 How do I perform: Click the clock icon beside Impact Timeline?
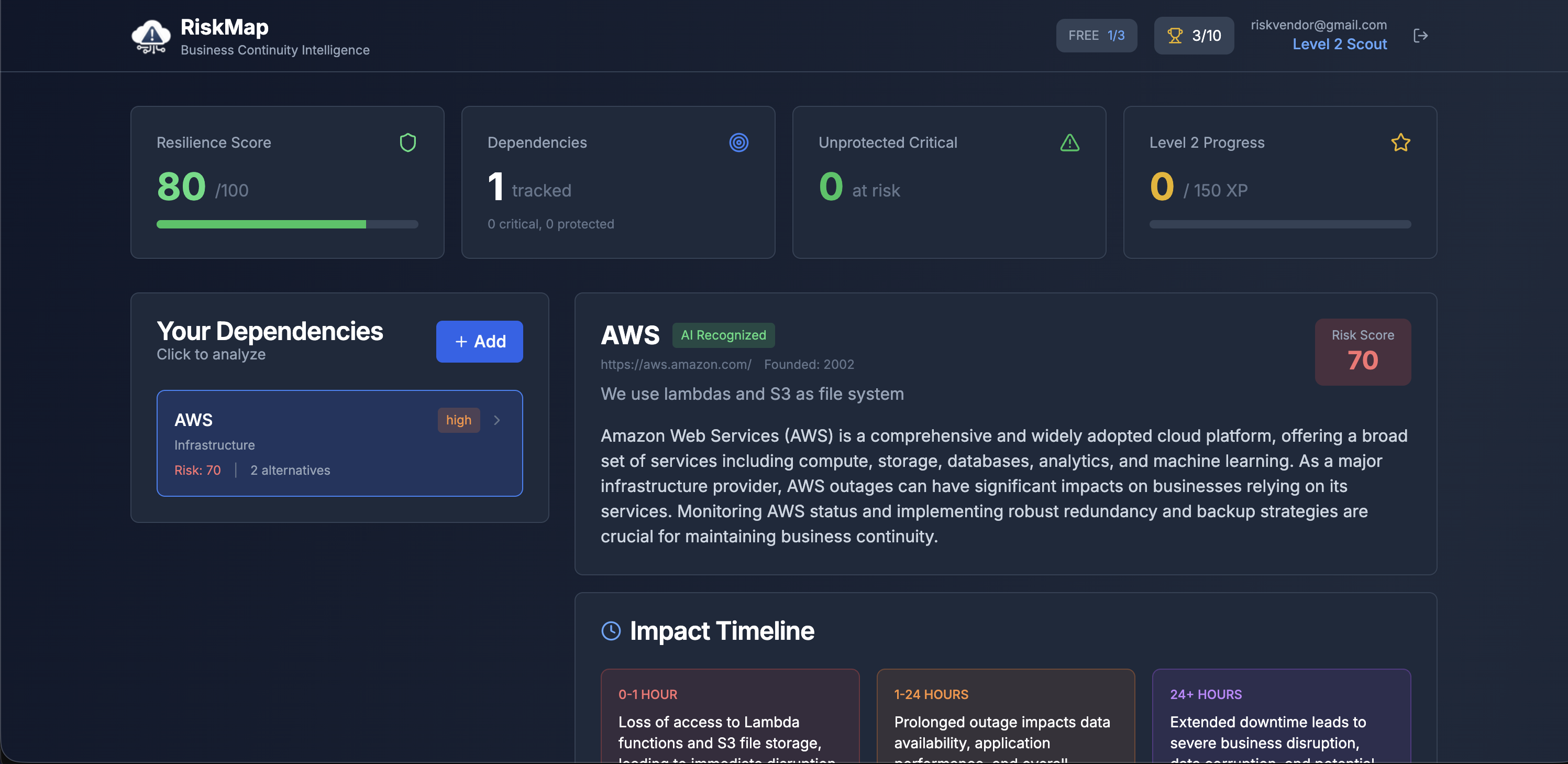[x=611, y=630]
